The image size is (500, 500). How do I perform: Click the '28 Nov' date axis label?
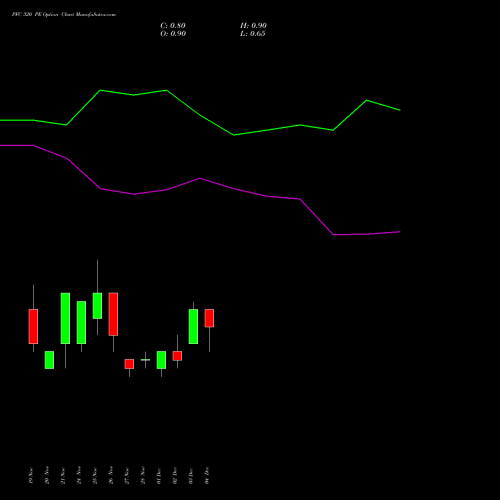(x=143, y=476)
